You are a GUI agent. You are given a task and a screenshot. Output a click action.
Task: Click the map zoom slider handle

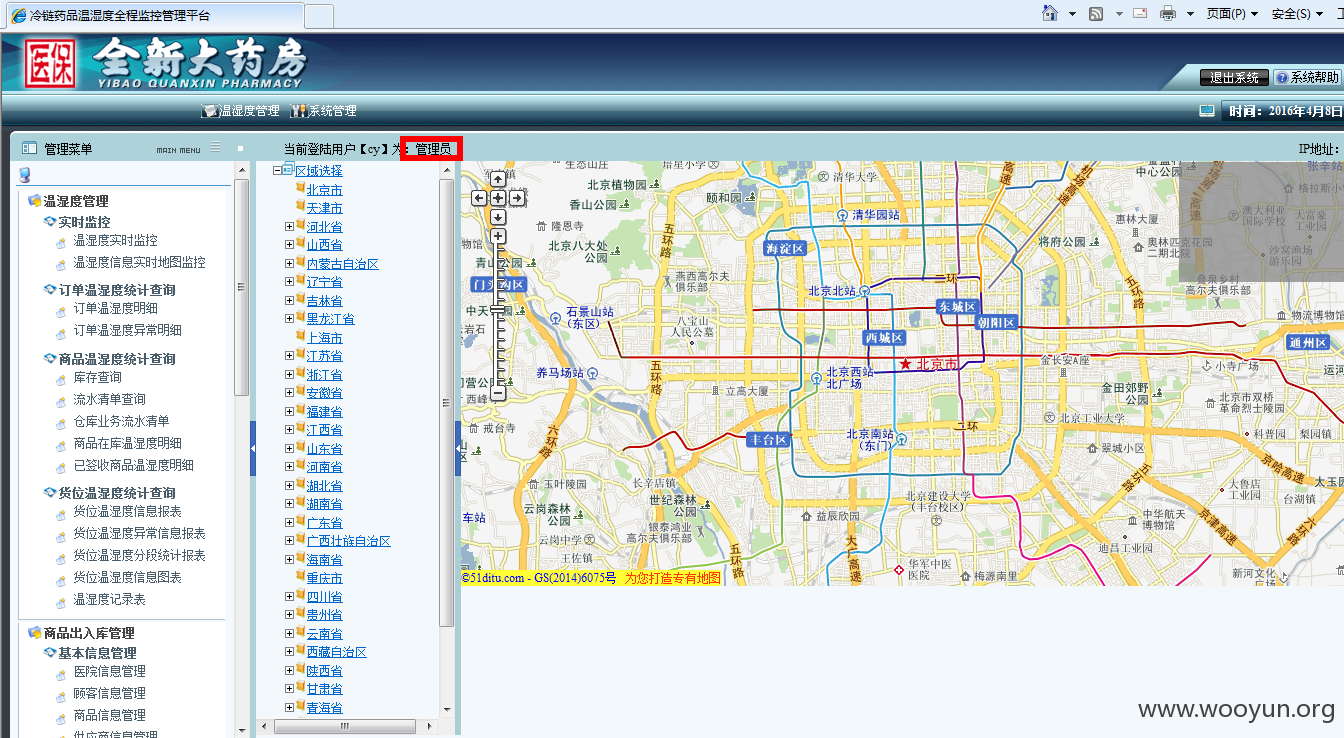point(498,310)
